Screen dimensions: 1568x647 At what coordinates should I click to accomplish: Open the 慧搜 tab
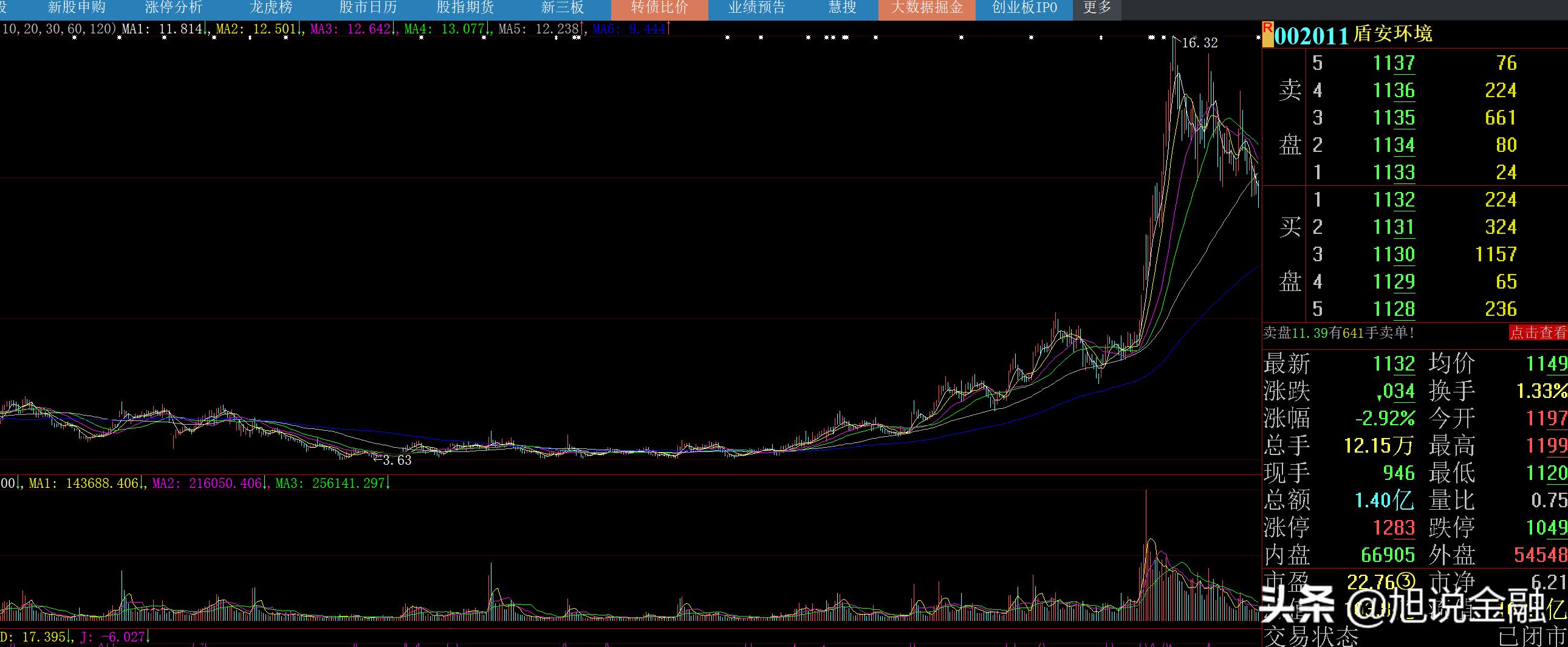coord(842,8)
